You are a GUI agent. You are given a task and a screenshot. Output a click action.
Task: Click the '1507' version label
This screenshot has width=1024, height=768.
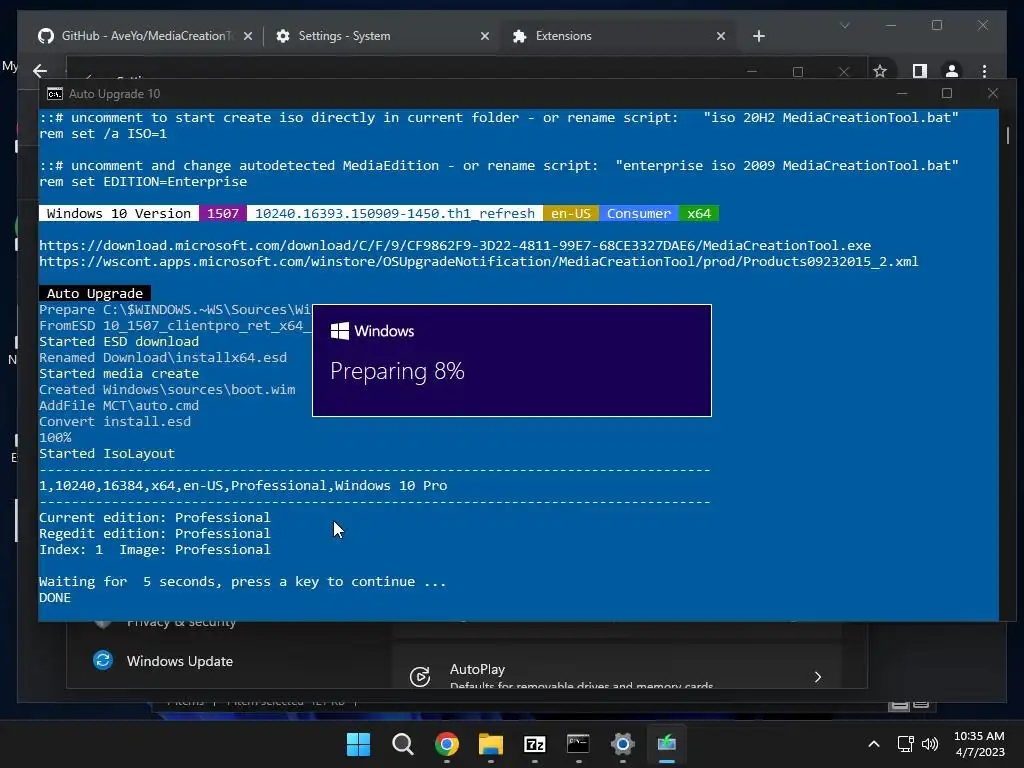223,214
